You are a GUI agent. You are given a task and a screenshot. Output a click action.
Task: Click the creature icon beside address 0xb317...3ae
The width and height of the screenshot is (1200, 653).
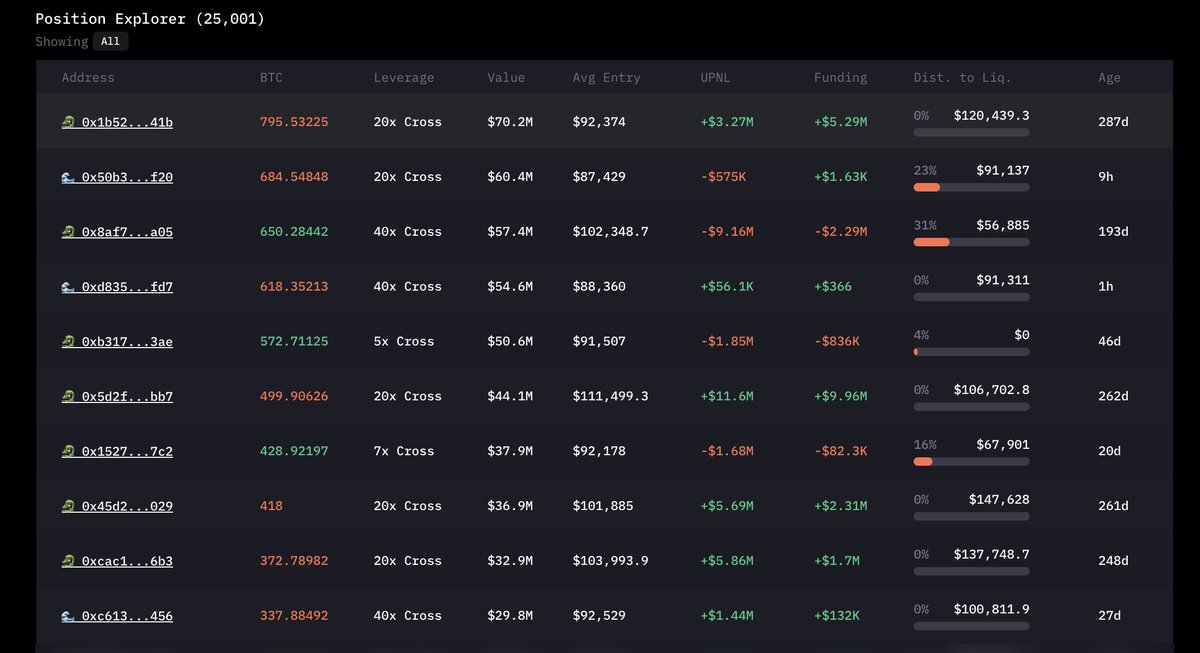click(x=67, y=342)
